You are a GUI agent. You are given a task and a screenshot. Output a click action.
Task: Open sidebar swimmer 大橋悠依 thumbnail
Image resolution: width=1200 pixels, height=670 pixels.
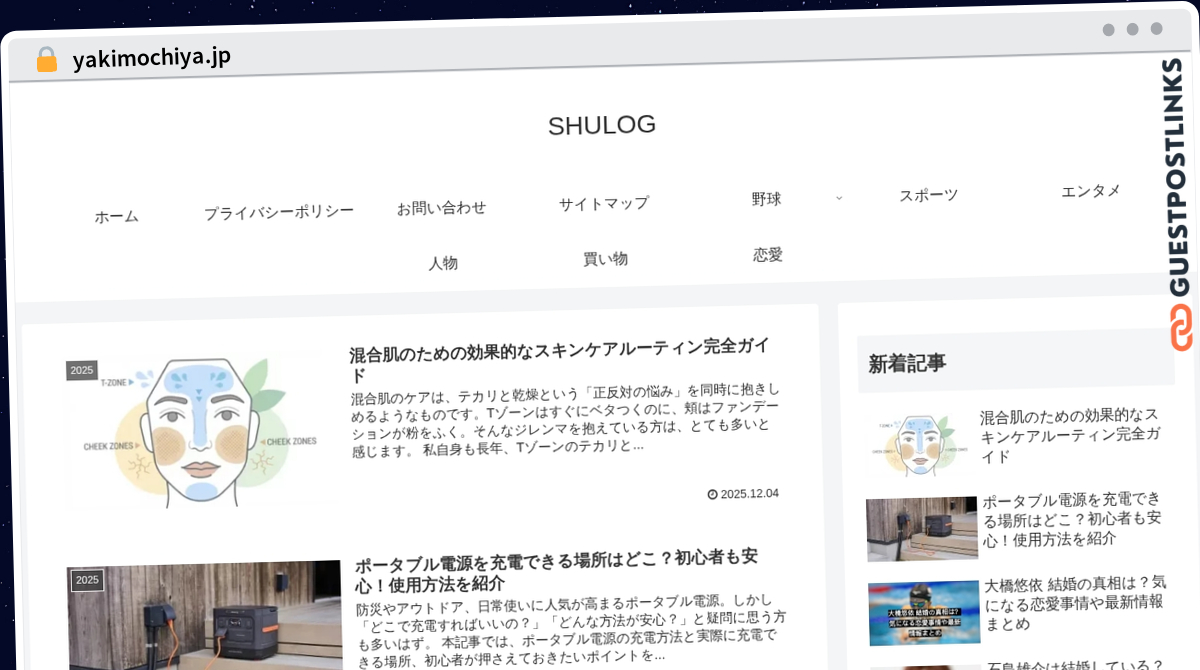point(923,614)
